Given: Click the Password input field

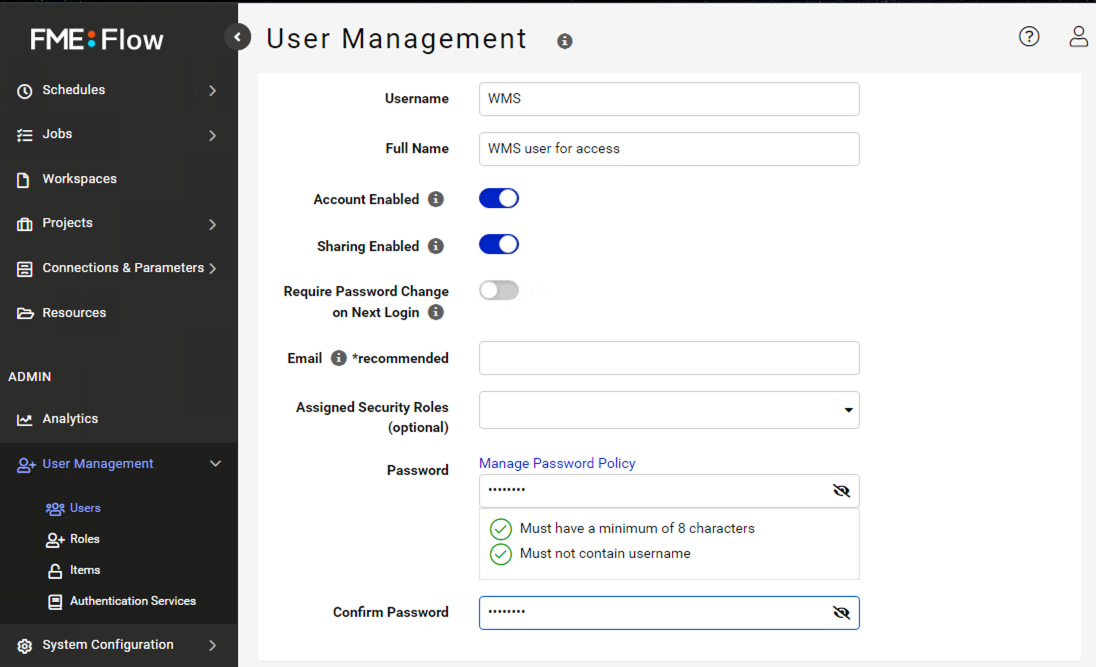Looking at the screenshot, I should 669,491.
